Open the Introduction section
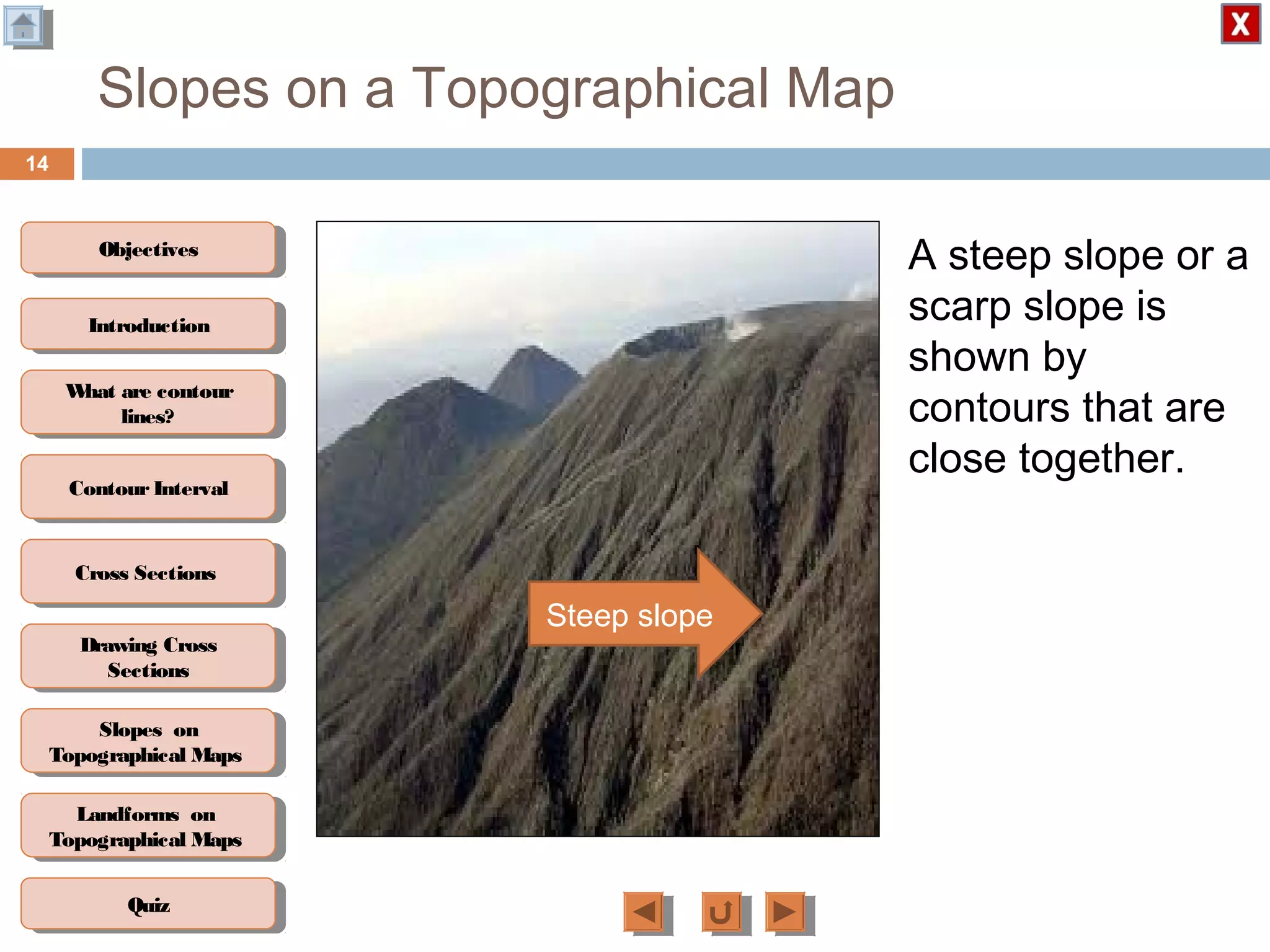This screenshot has height=952, width=1270. (148, 325)
